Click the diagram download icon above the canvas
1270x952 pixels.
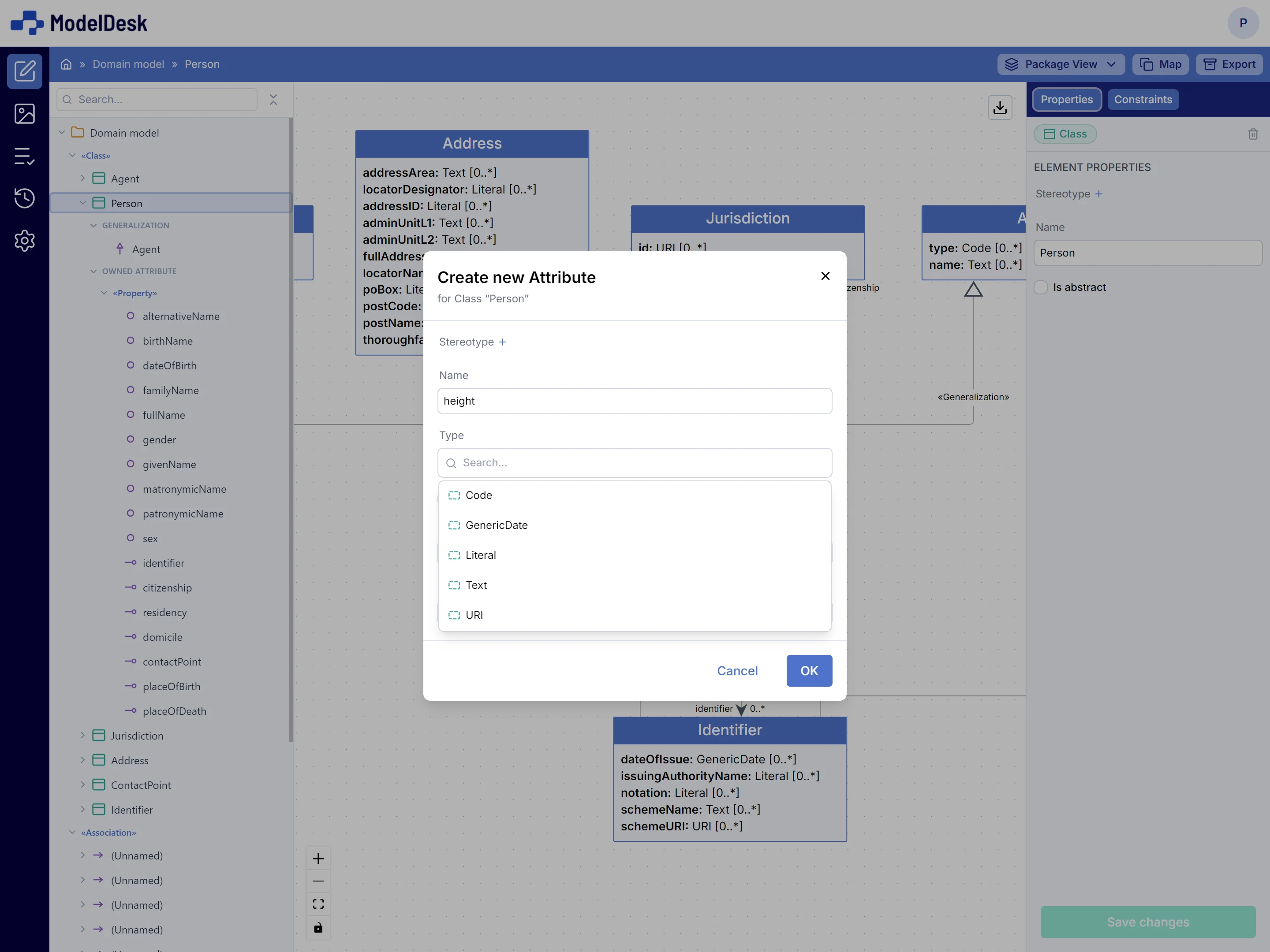coord(1000,107)
